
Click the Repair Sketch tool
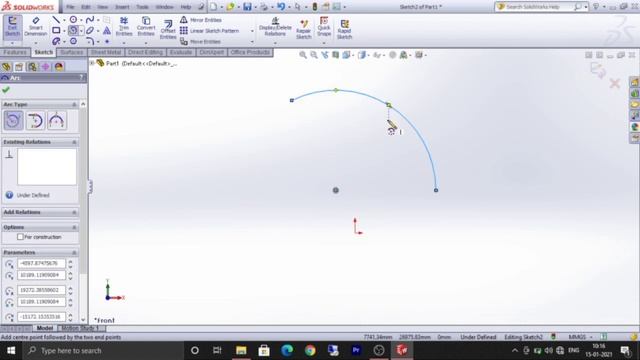pos(303,29)
